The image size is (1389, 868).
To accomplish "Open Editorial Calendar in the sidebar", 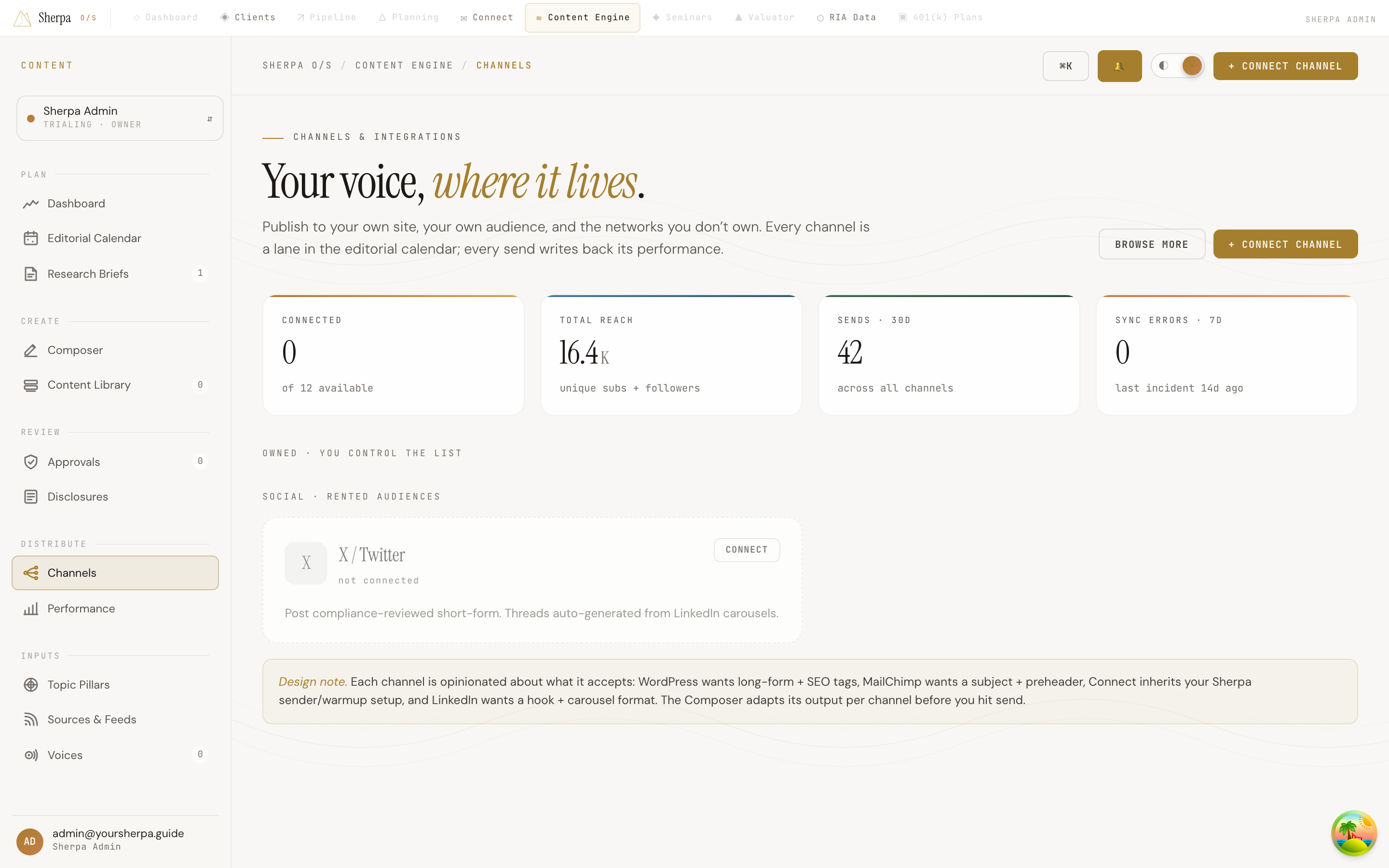I will coord(115,238).
